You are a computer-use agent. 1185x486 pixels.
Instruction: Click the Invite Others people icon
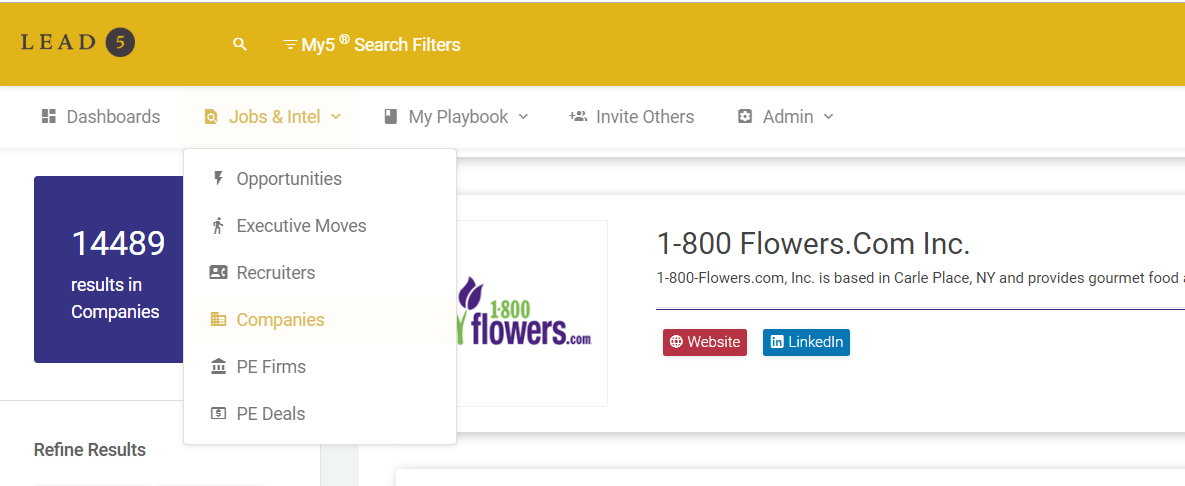coord(578,116)
